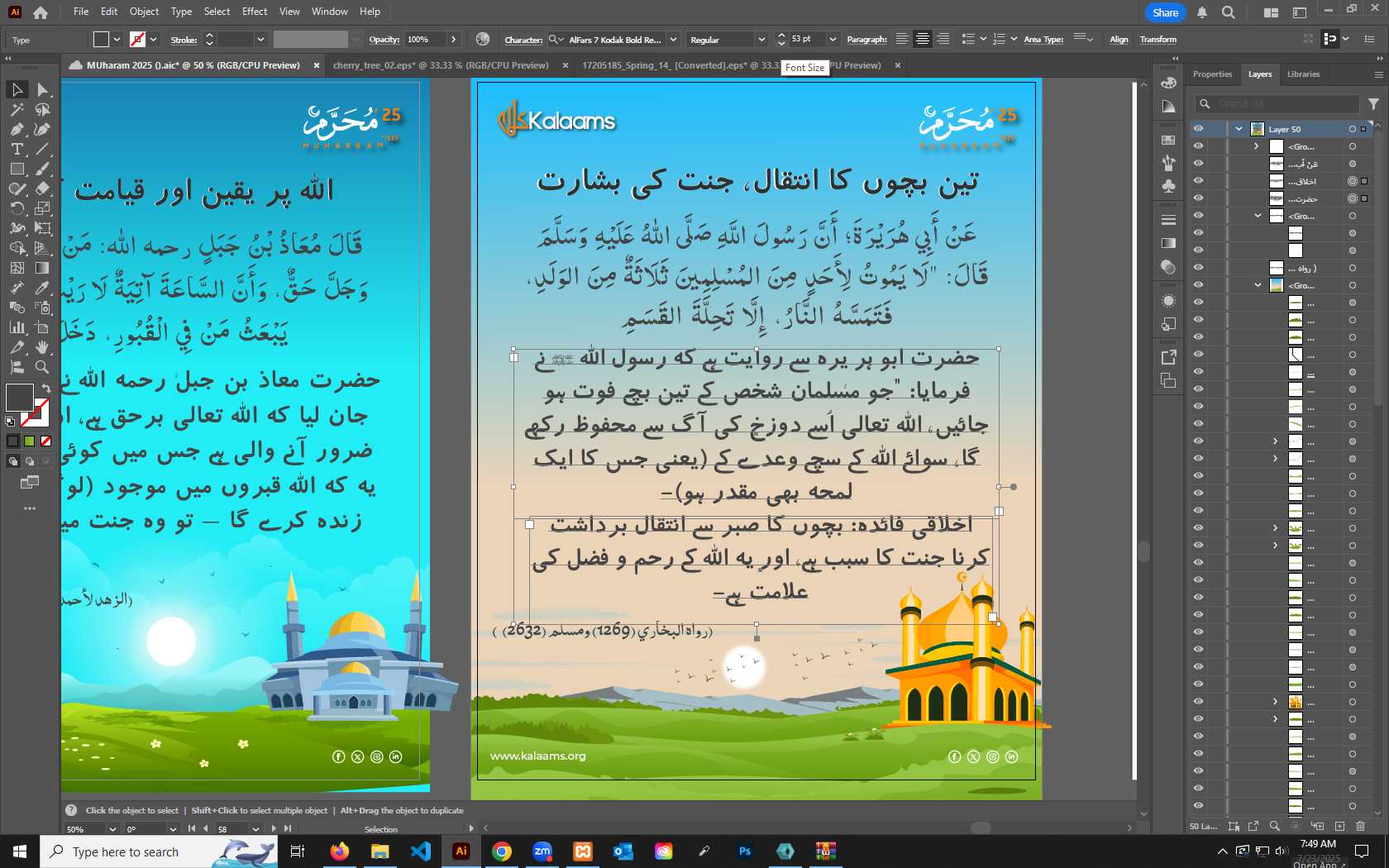Swap fill and stroke colors
Screen dimensions: 1389x868
click(x=46, y=388)
